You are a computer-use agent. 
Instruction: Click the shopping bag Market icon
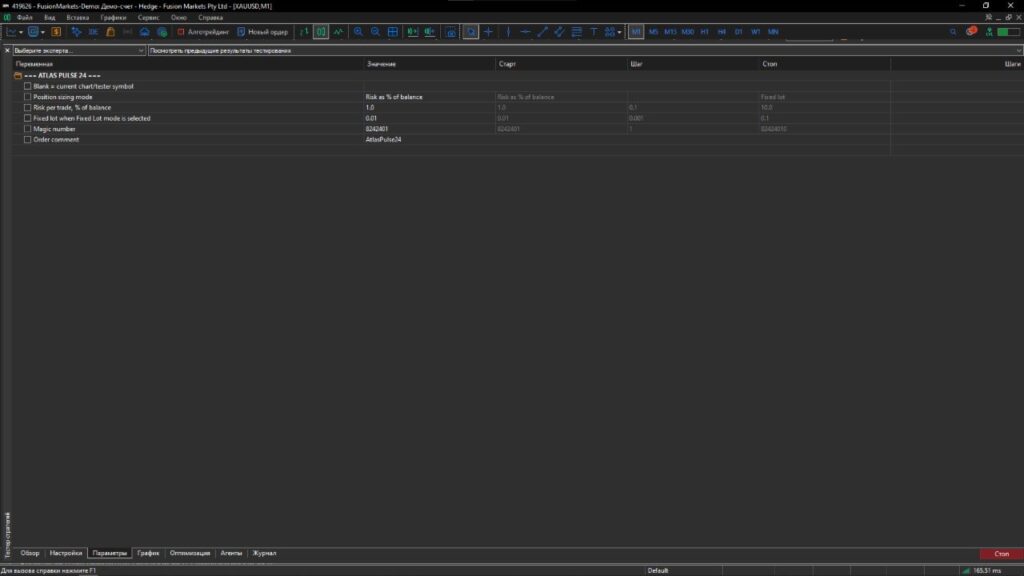pos(110,31)
